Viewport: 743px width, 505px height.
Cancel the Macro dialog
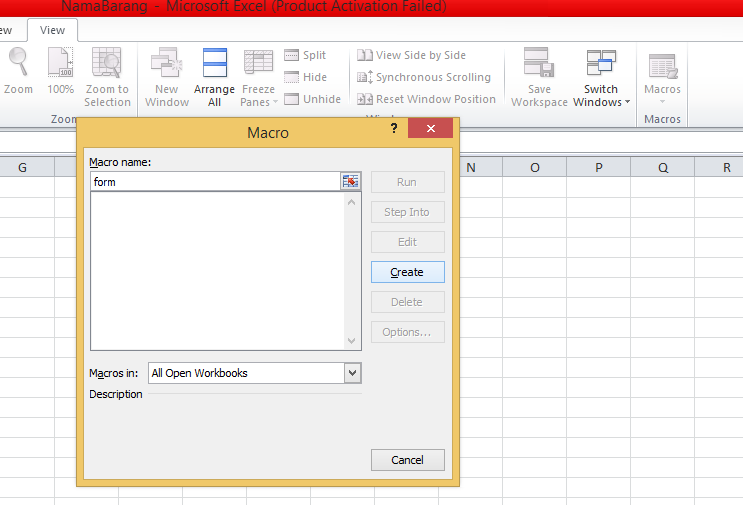click(408, 460)
